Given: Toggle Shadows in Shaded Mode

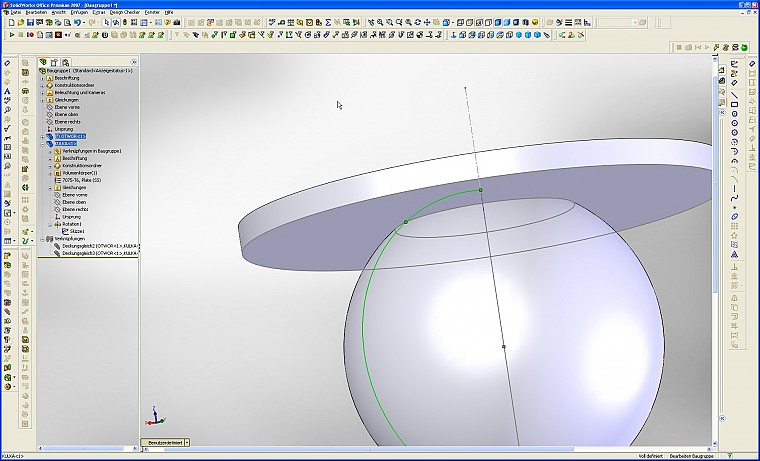Looking at the screenshot, I should pyautogui.click(x=516, y=22).
